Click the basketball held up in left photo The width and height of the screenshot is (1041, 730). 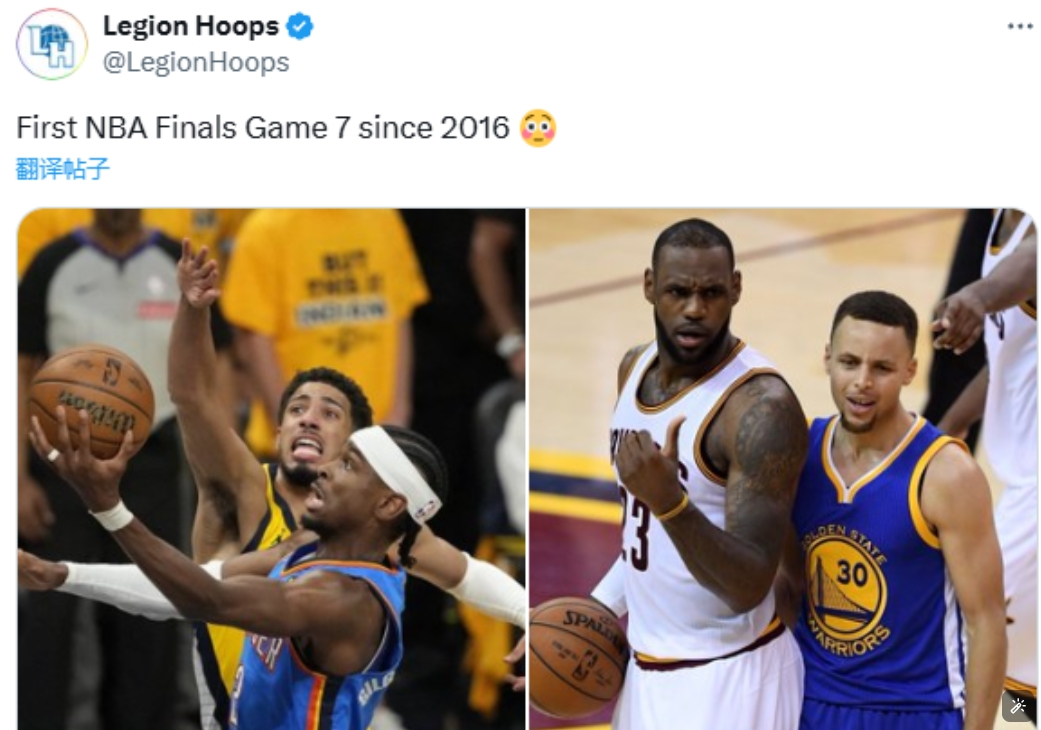[92, 400]
